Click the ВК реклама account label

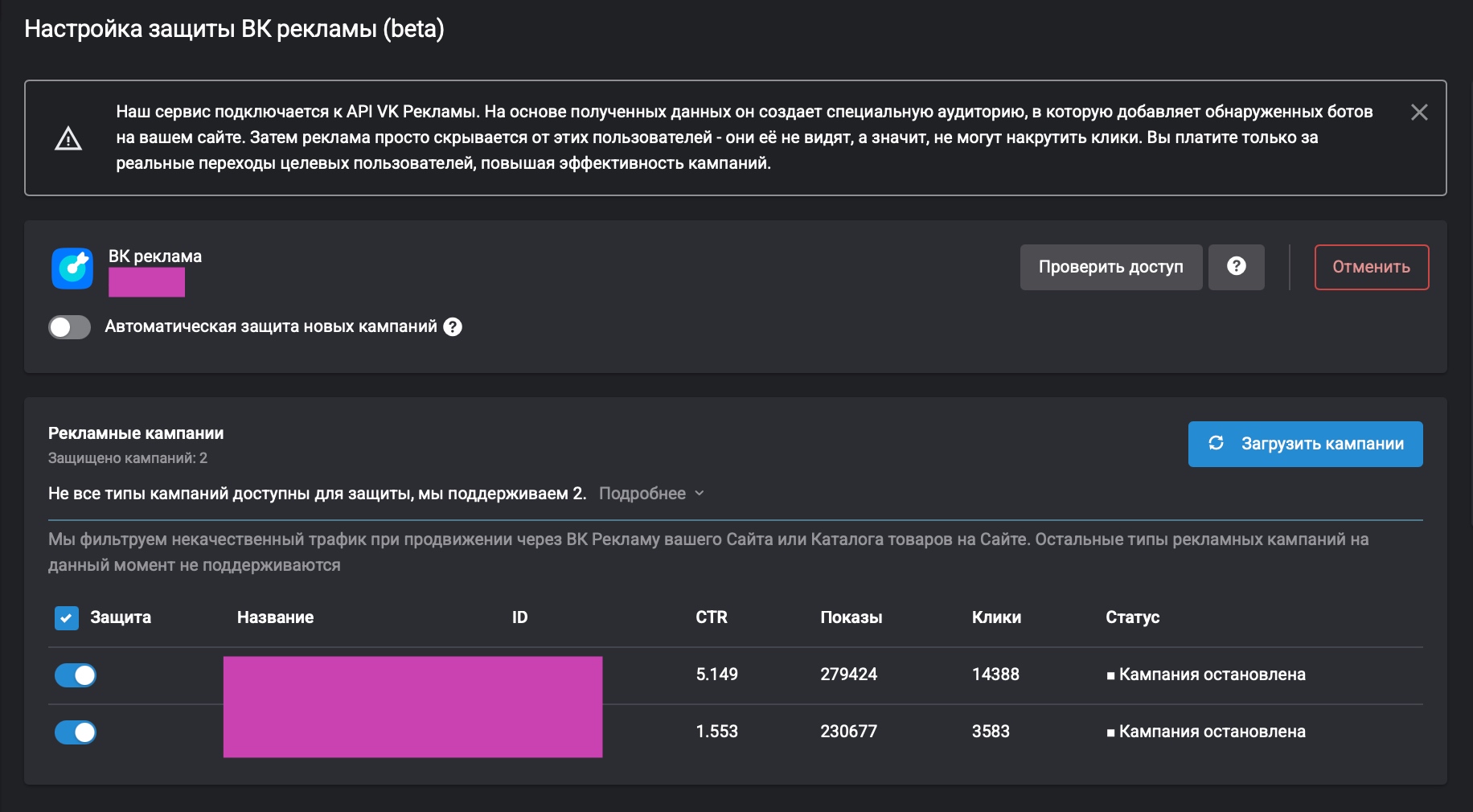point(155,256)
